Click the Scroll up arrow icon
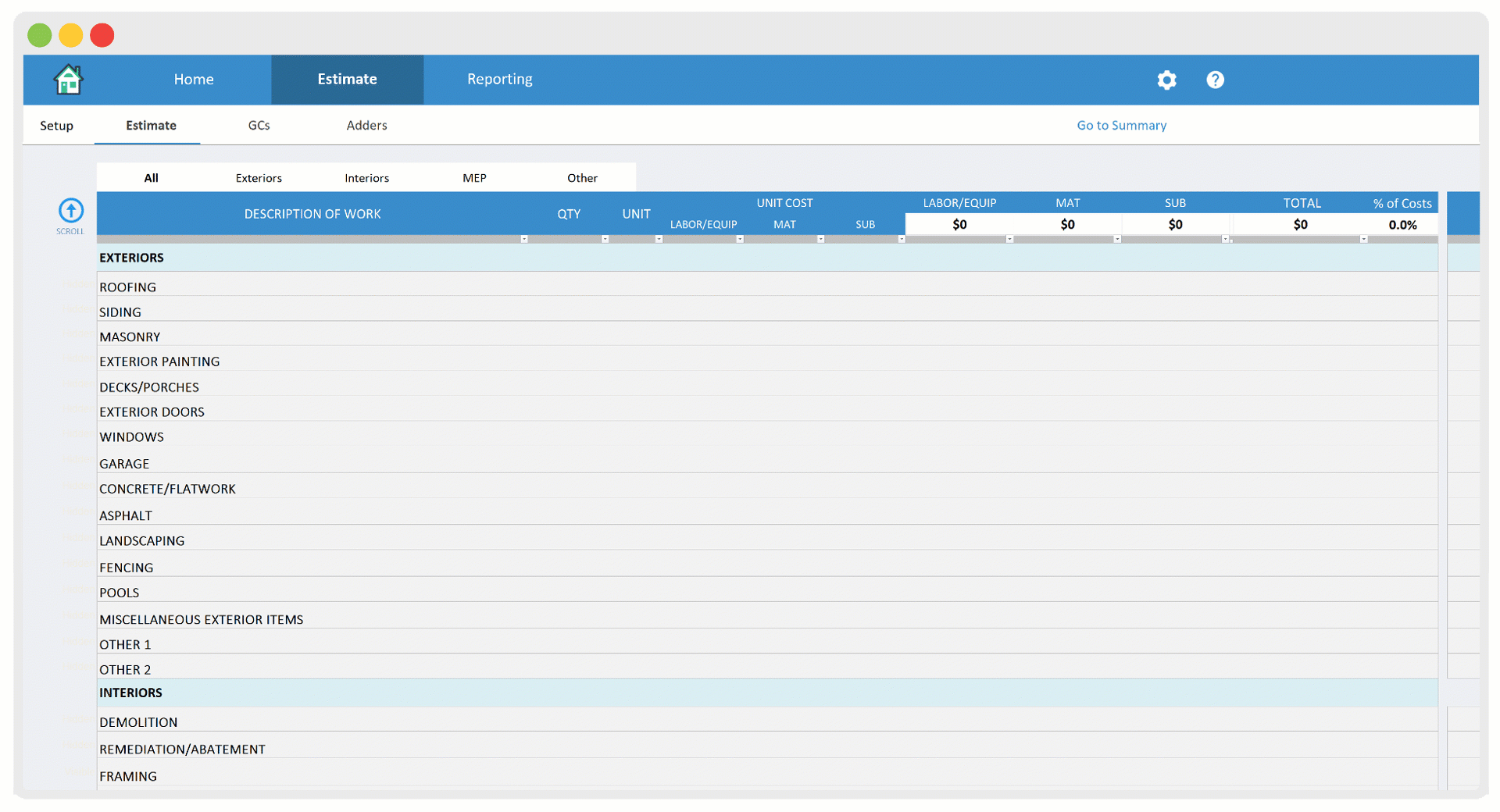This screenshot has height=812, width=1500. (x=71, y=210)
